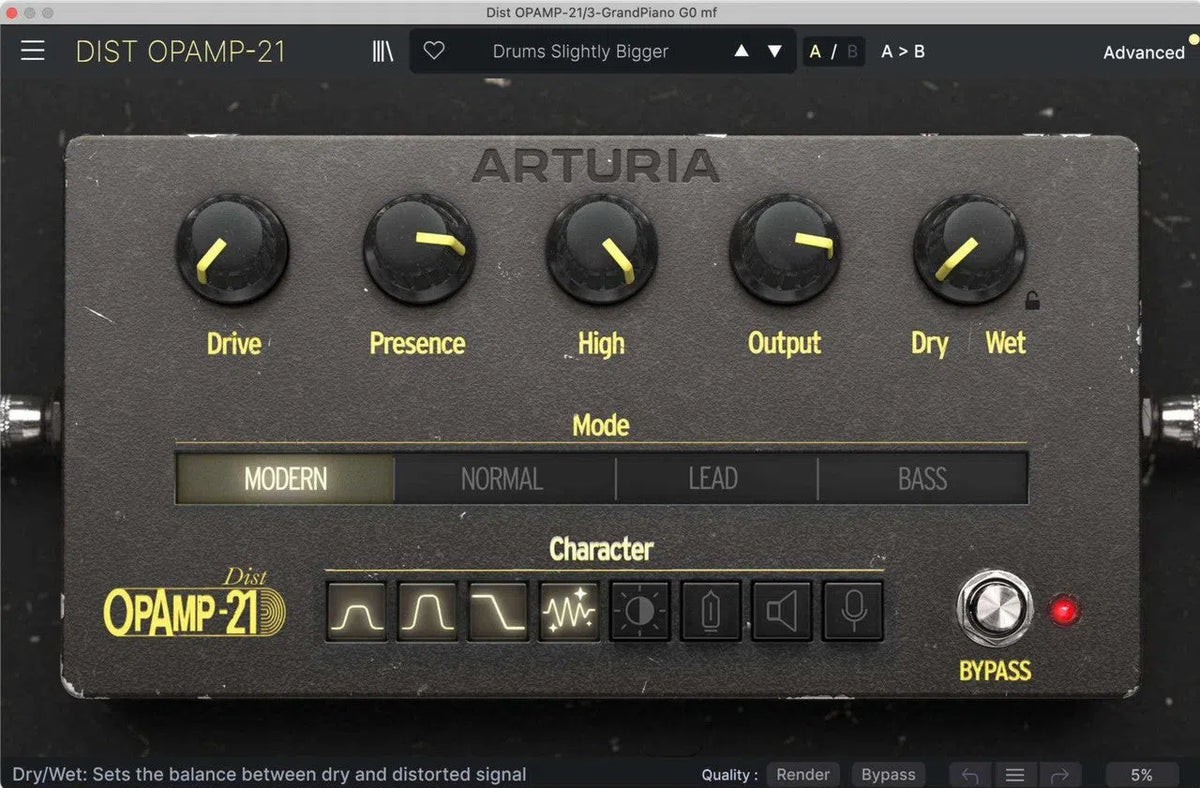
Task: Open the hamburger main menu
Action: coord(32,51)
